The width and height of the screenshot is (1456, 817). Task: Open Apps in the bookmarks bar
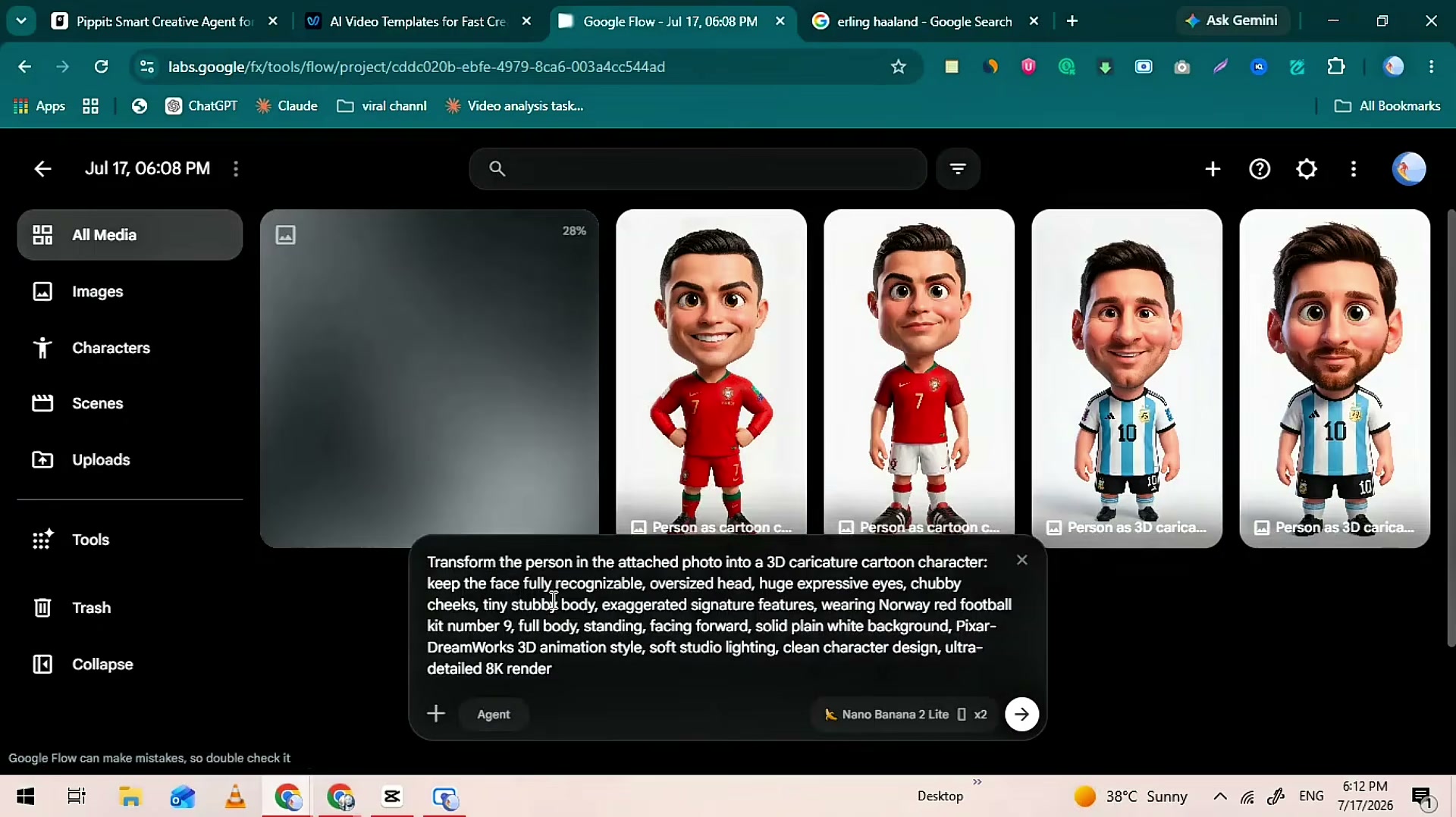[39, 106]
